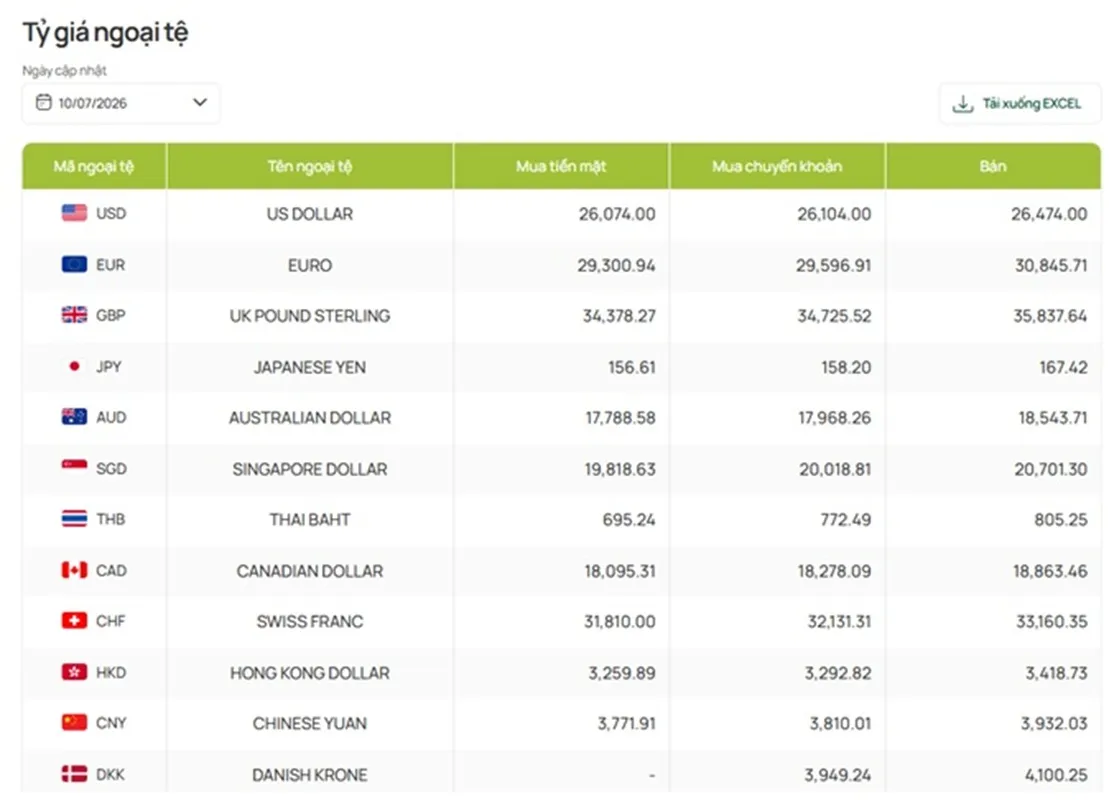
Task: Click the UK flag icon beside GBP
Action: click(74, 315)
